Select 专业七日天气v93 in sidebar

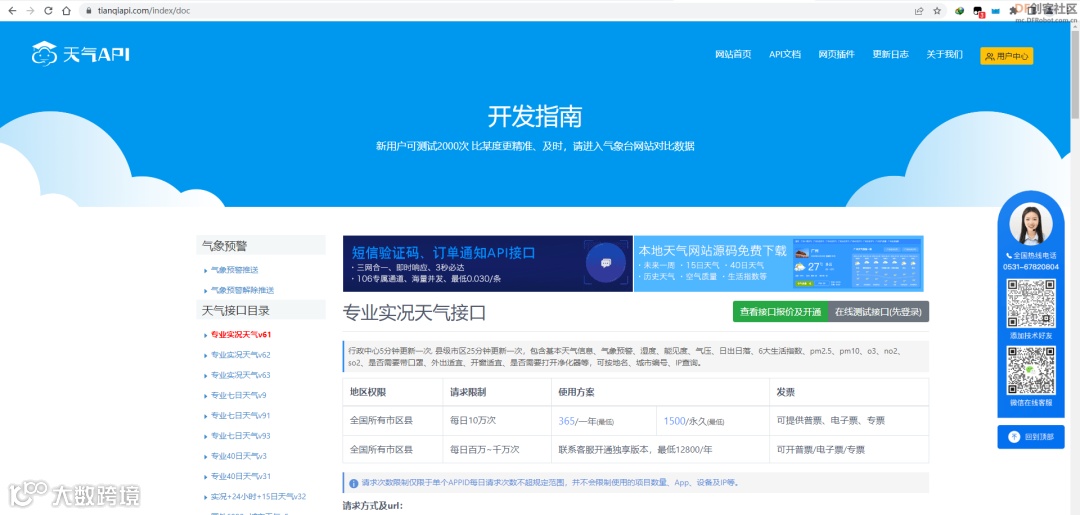click(240, 436)
